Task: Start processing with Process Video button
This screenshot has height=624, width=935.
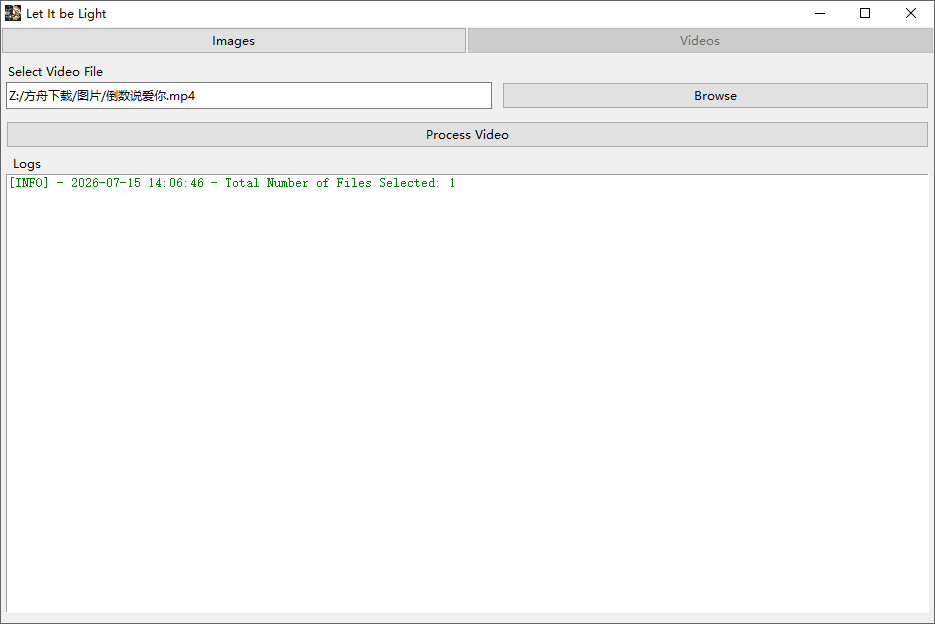Action: [x=468, y=135]
